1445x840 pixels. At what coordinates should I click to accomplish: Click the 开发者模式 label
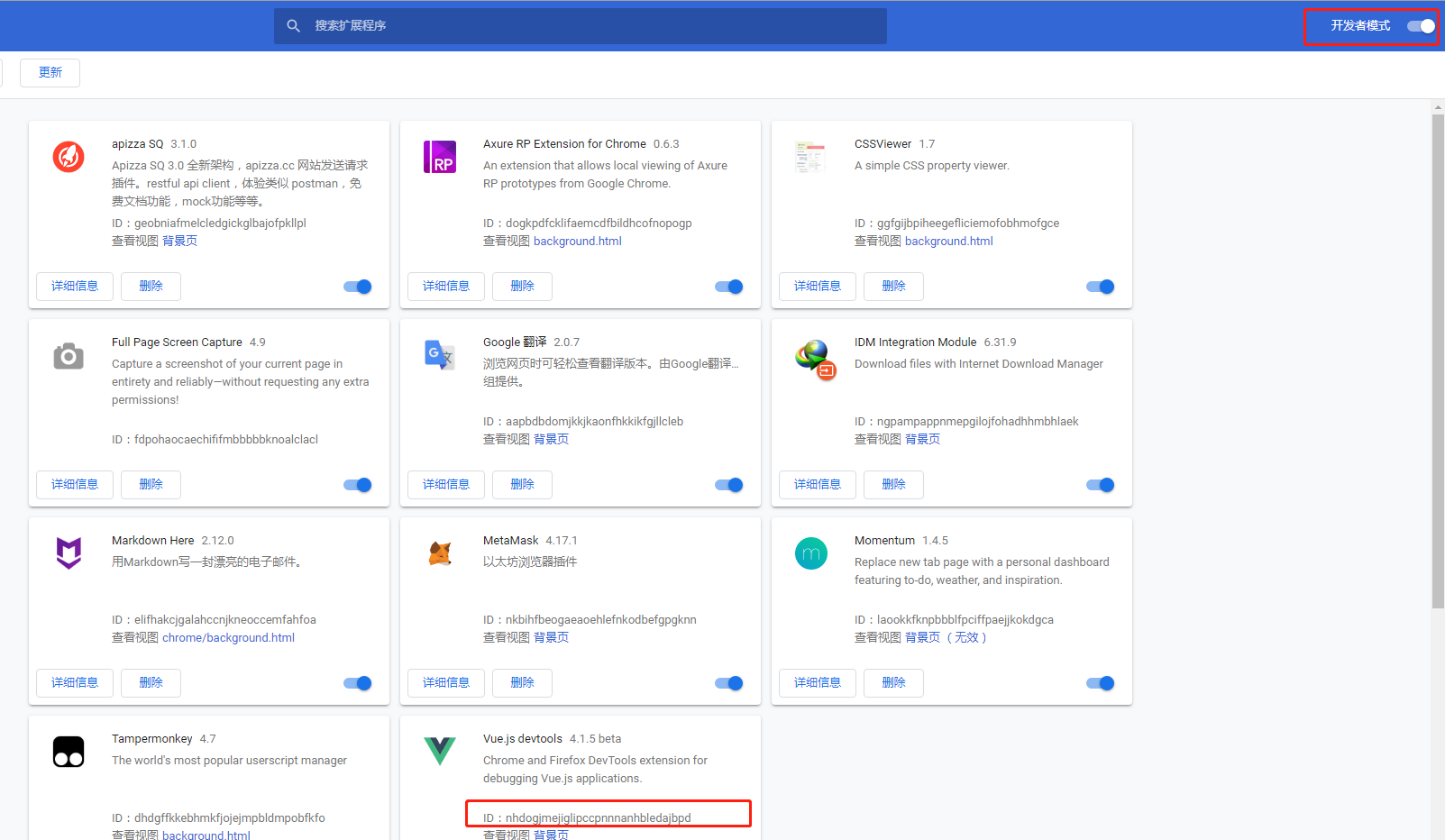1360,26
